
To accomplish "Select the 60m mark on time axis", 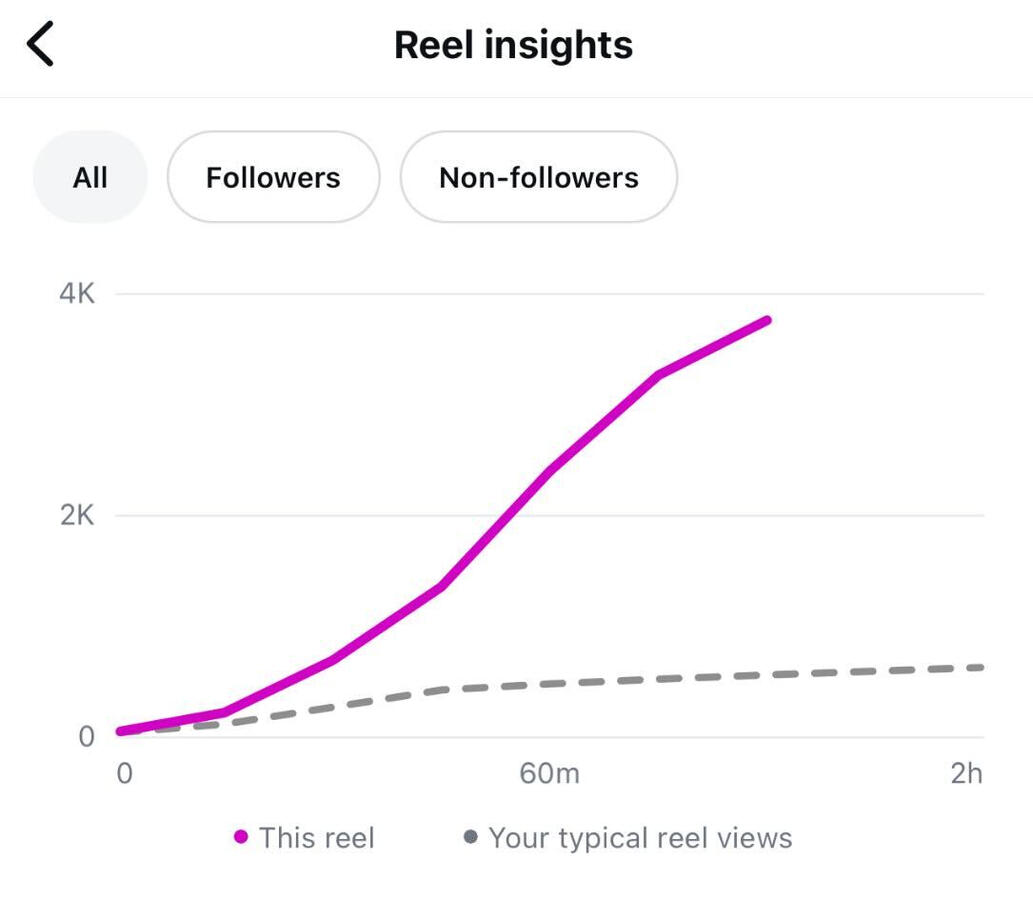I will click(x=549, y=773).
